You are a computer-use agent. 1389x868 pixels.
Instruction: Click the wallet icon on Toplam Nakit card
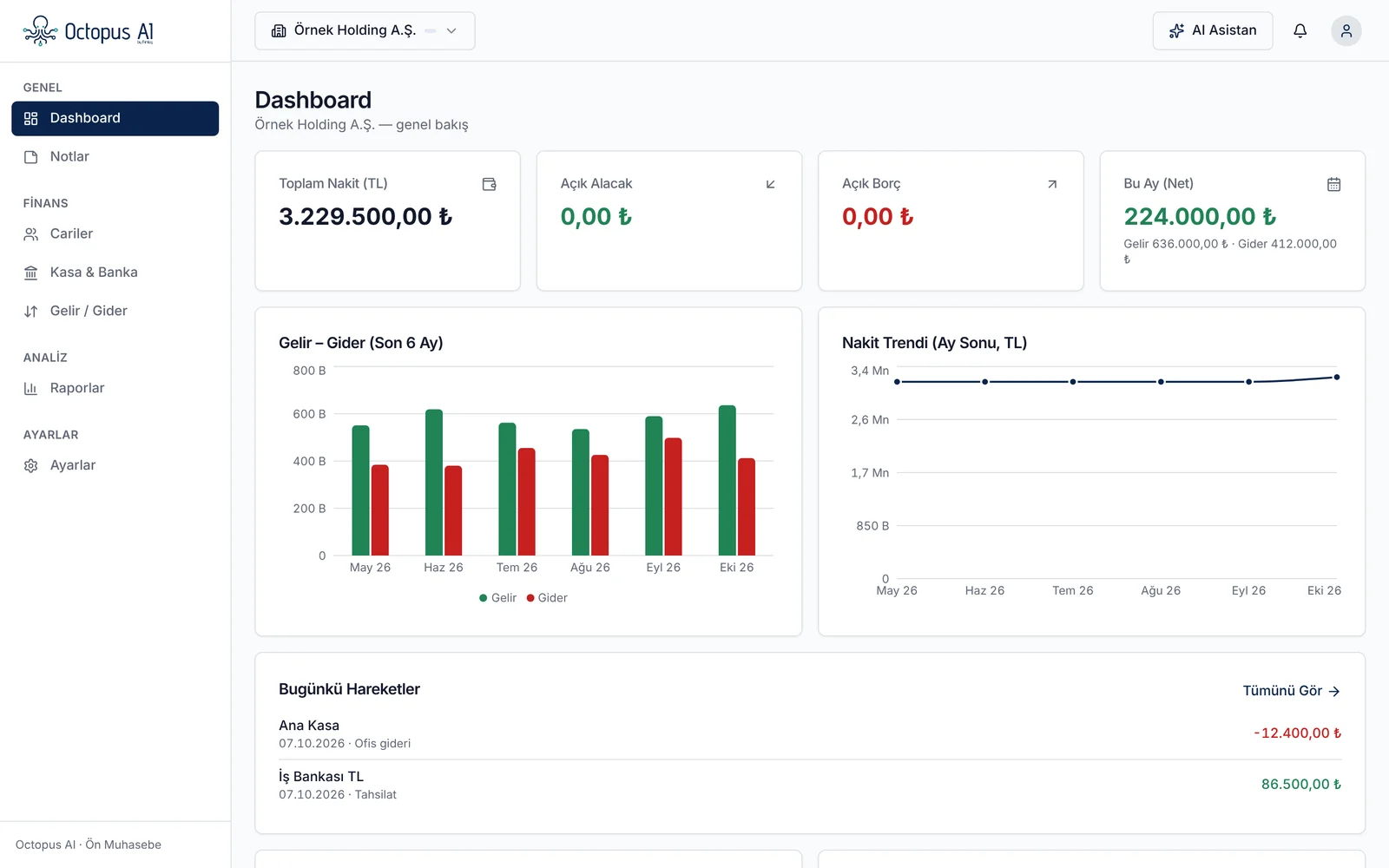489,184
